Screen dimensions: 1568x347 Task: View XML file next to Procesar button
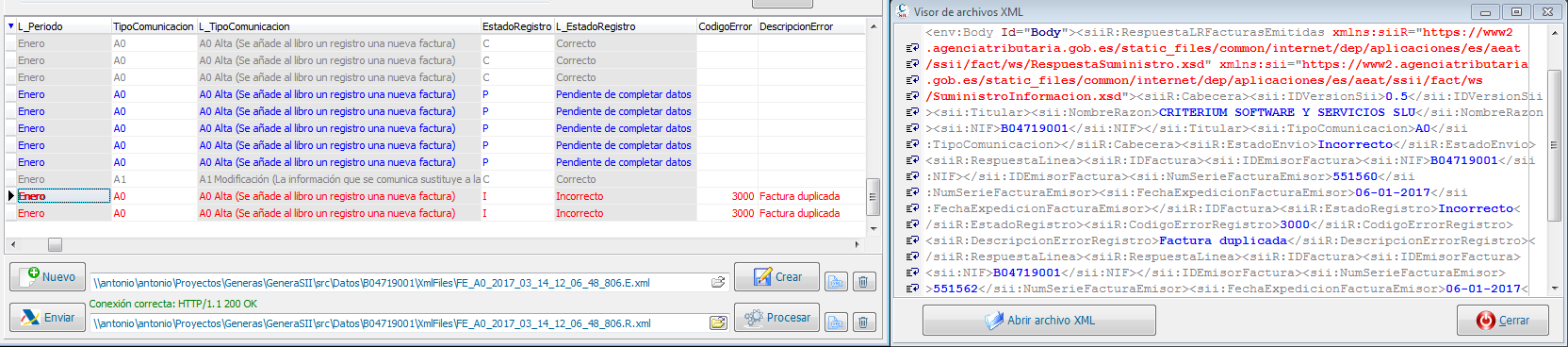(x=836, y=322)
